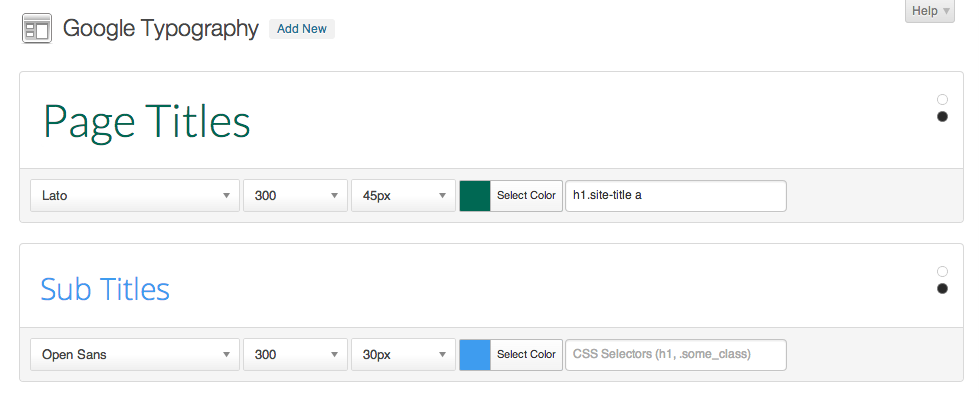Click the Google Typography page icon

[37, 29]
